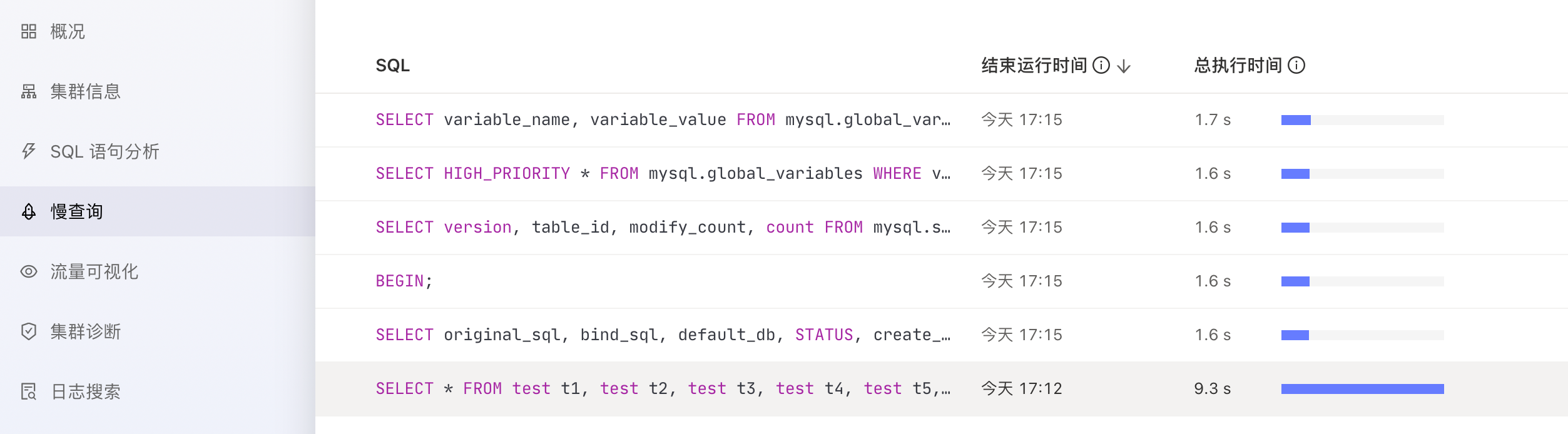The image size is (1568, 434).
Task: Open the BEGIN; slow query row
Action: 404,281
